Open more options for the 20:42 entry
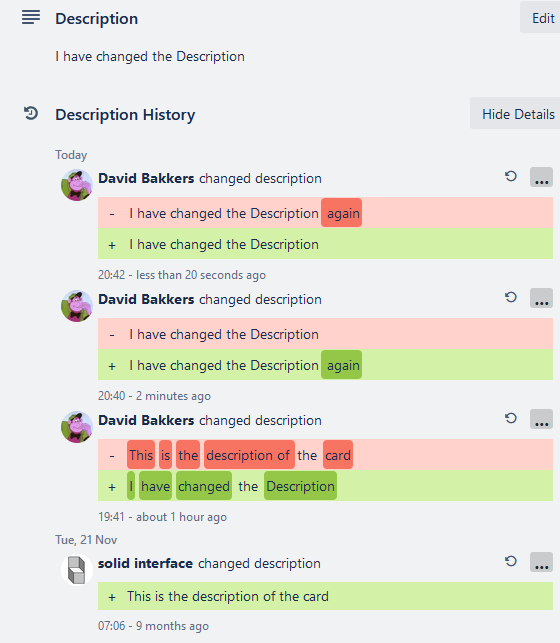 pyautogui.click(x=542, y=177)
